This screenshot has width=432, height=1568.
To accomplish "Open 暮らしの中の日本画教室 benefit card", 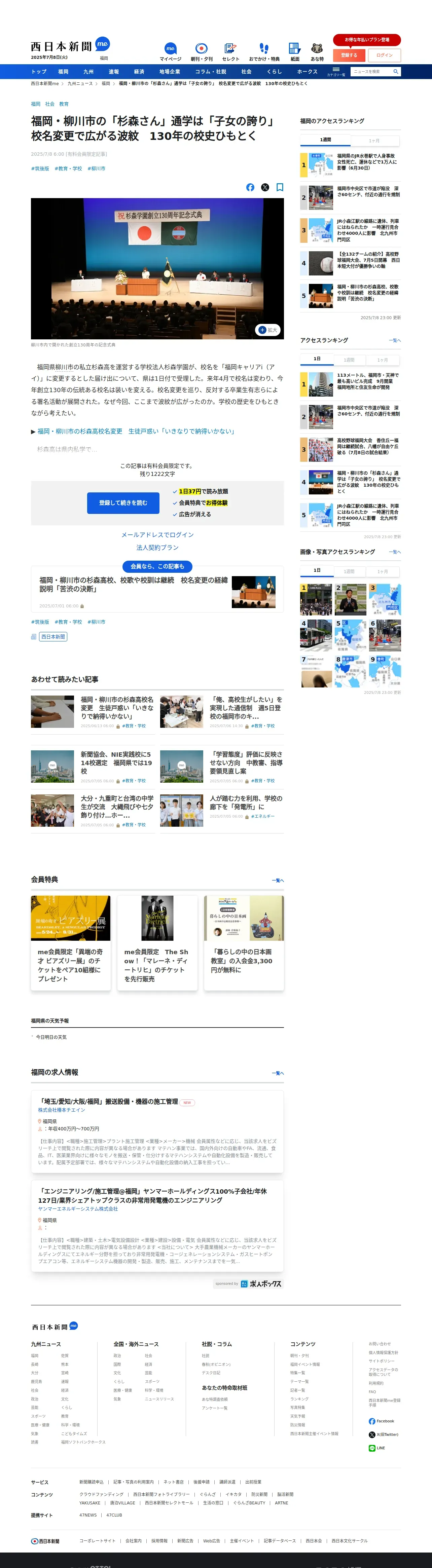I will coord(244,943).
